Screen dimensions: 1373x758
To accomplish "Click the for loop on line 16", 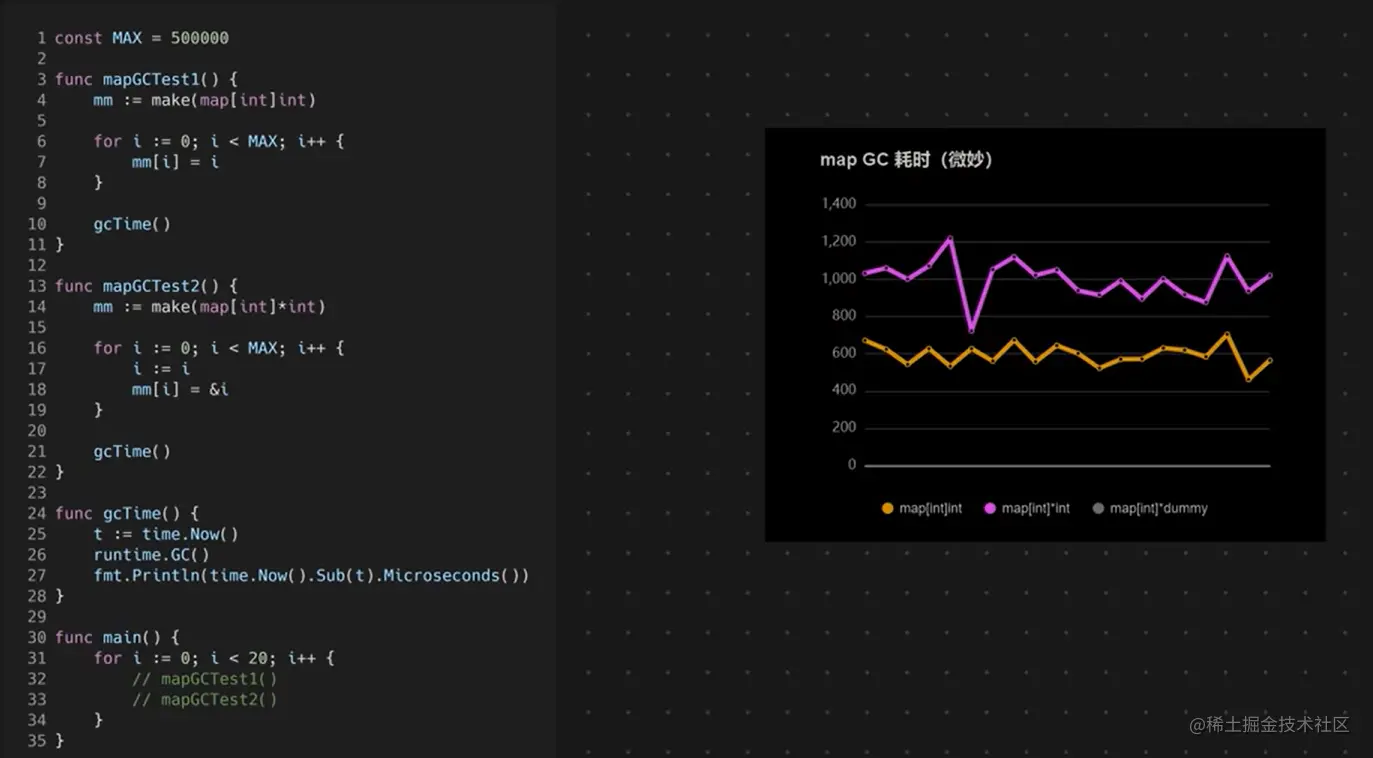I will pos(219,348).
